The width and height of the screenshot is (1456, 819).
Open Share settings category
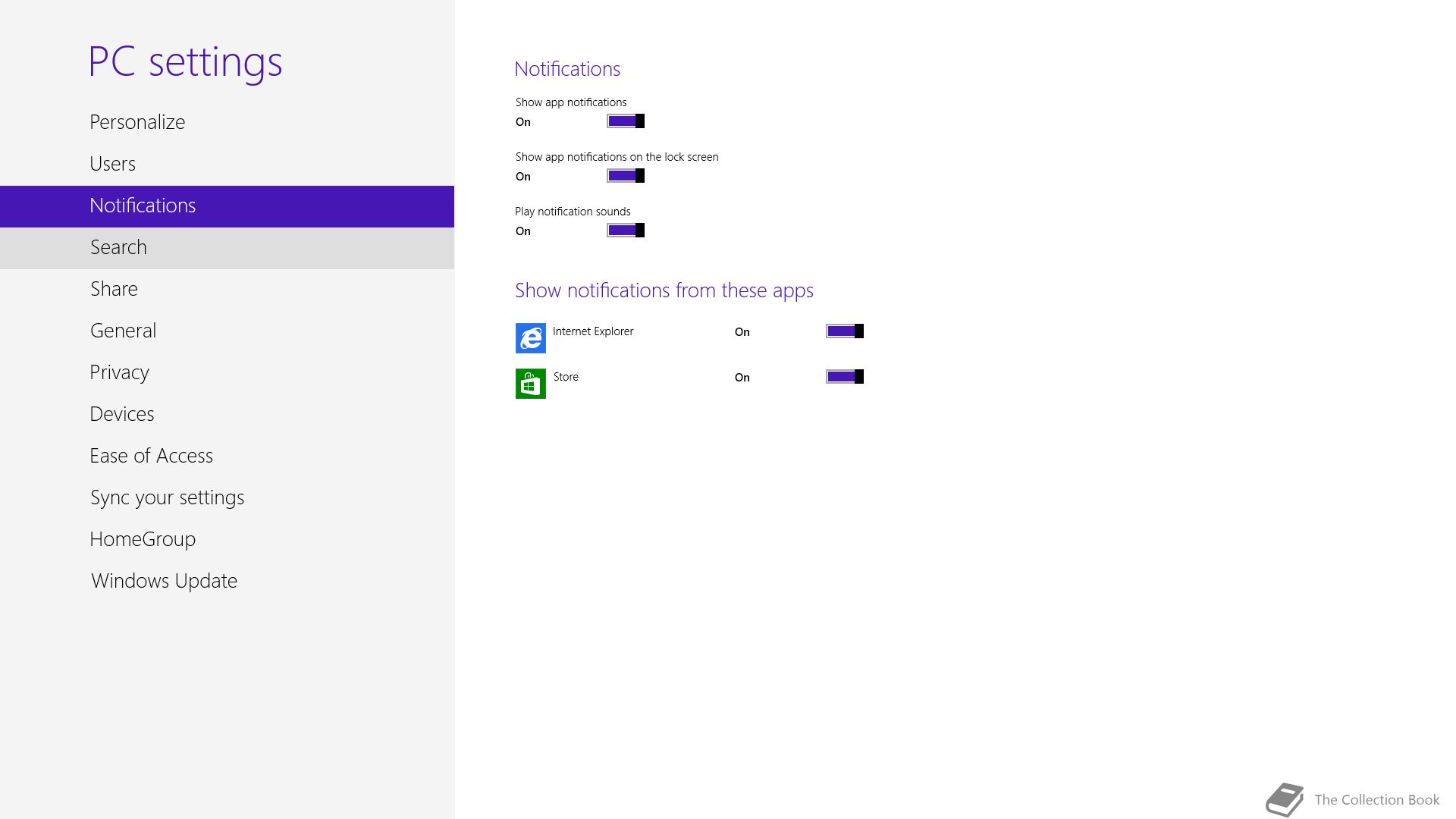[x=227, y=290]
